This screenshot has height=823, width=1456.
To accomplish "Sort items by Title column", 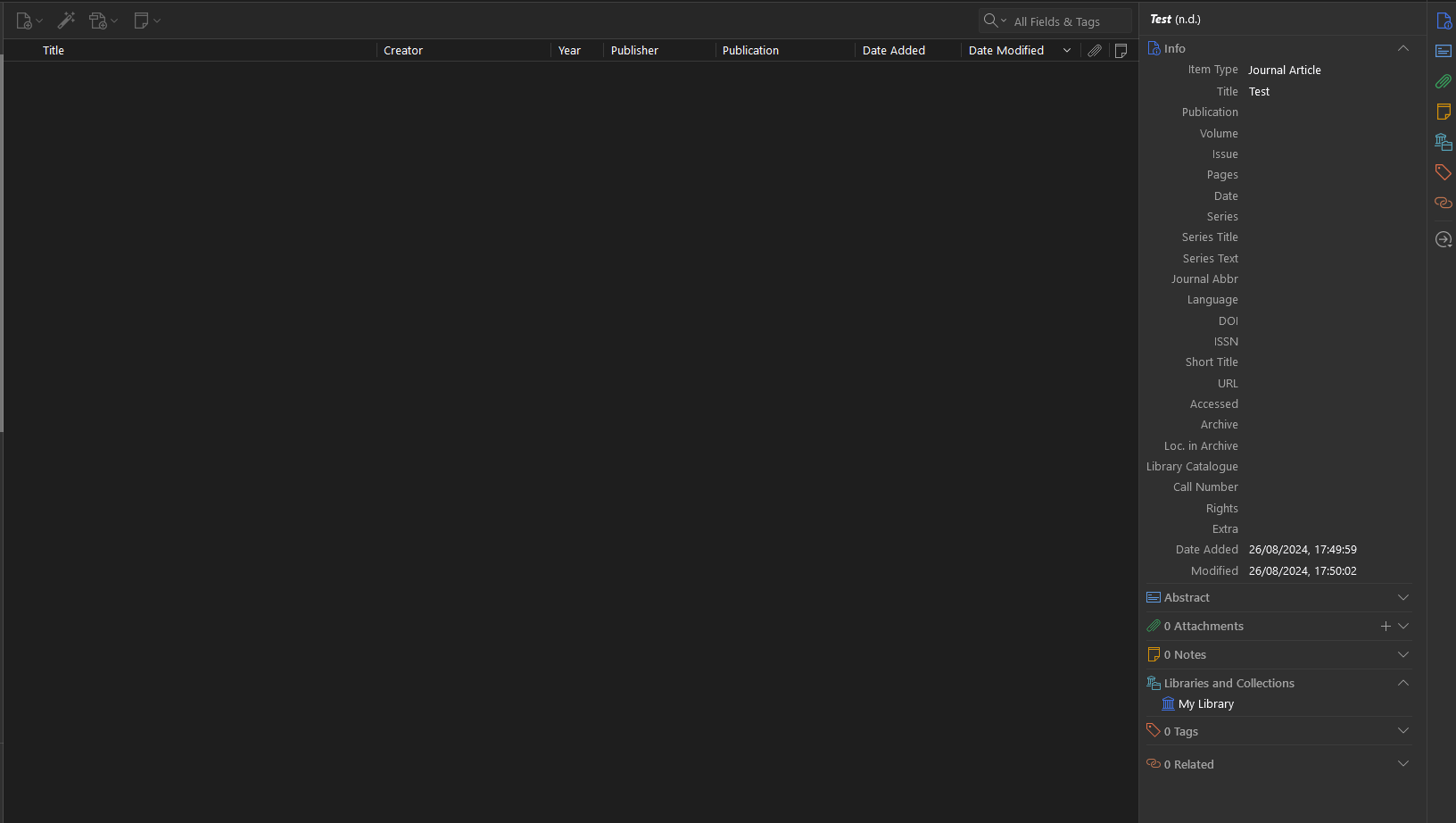I will point(54,51).
